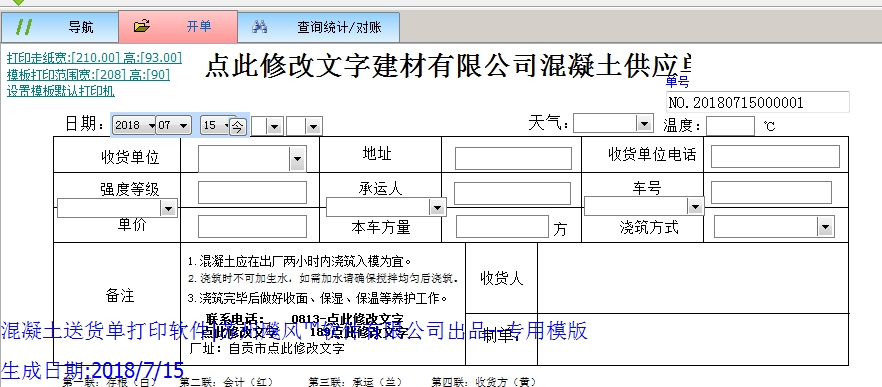Click the 模板打印范围宽 print range link
The height and width of the screenshot is (387, 882).
point(88,74)
